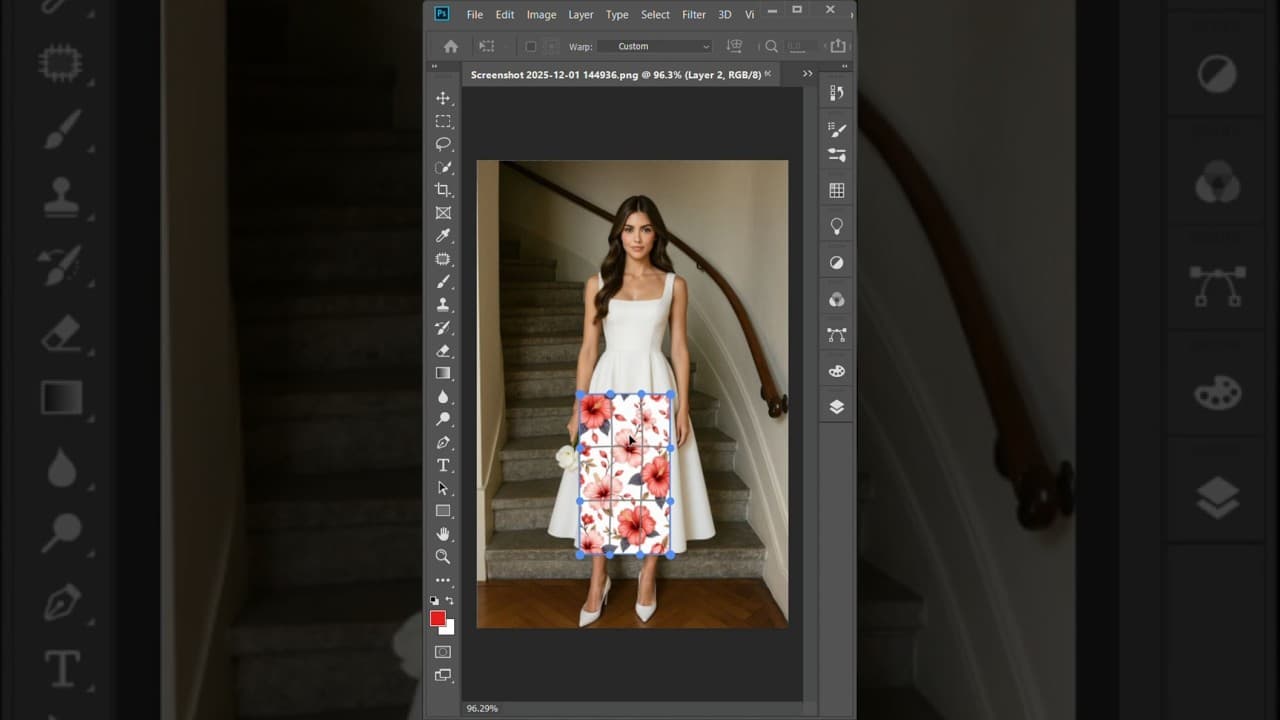Viewport: 1280px width, 720px height.
Task: Select the Move tool
Action: 443,98
